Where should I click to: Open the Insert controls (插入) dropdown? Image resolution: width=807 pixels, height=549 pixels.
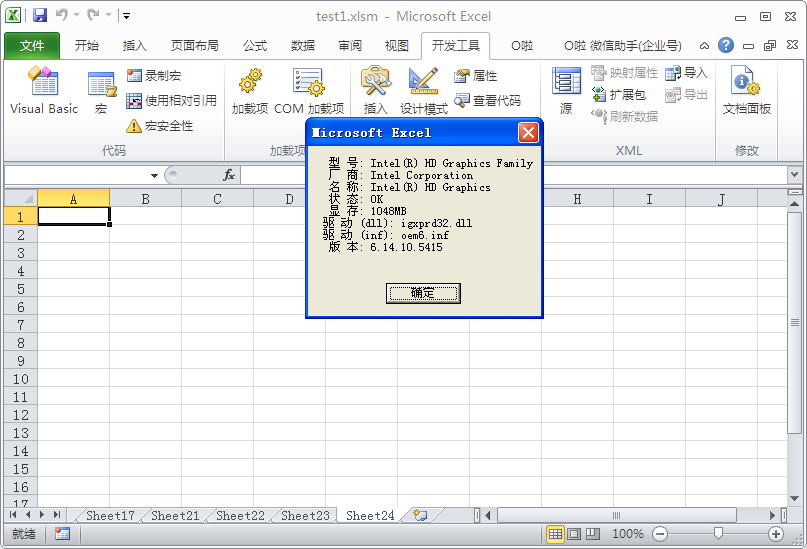point(376,91)
